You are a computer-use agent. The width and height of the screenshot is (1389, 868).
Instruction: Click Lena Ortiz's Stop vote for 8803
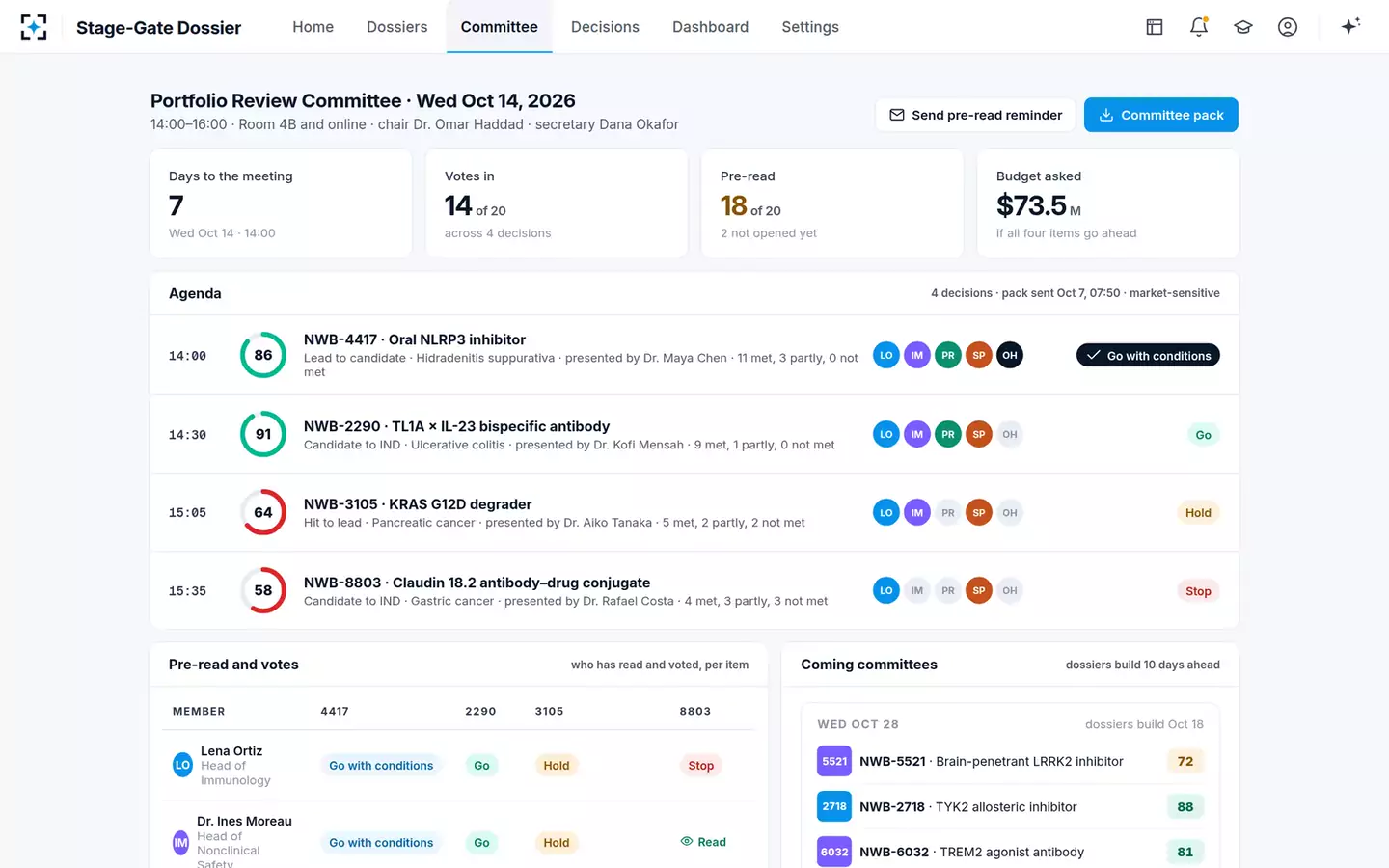pos(701,766)
